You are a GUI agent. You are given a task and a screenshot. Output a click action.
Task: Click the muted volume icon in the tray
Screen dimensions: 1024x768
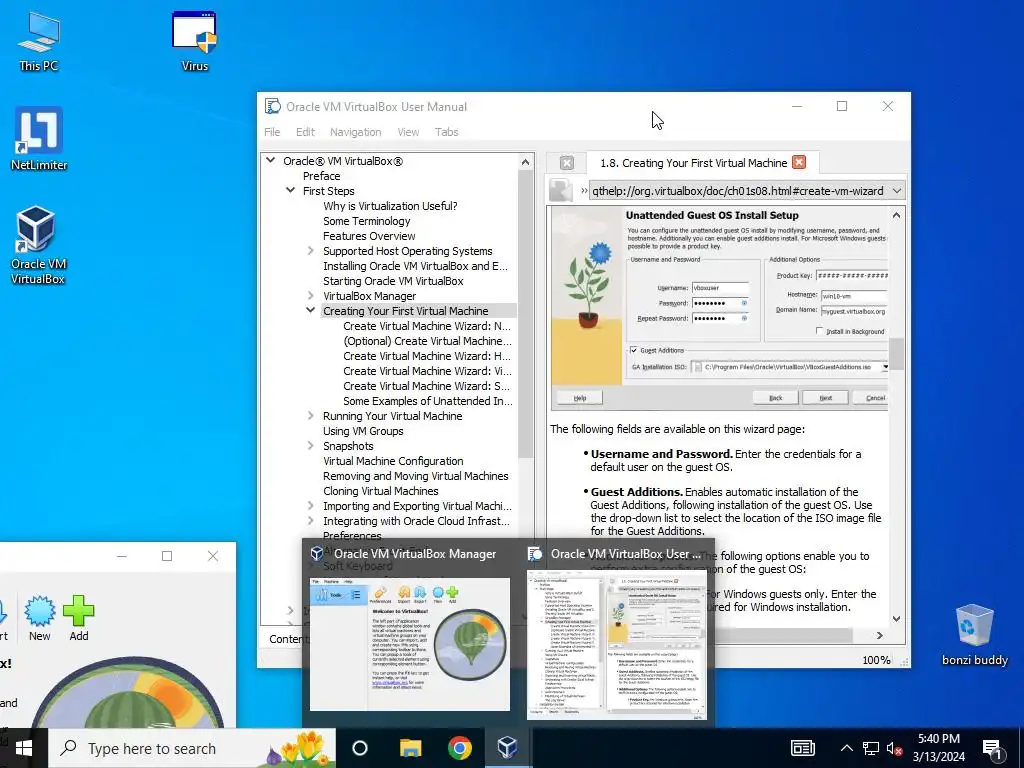click(894, 748)
